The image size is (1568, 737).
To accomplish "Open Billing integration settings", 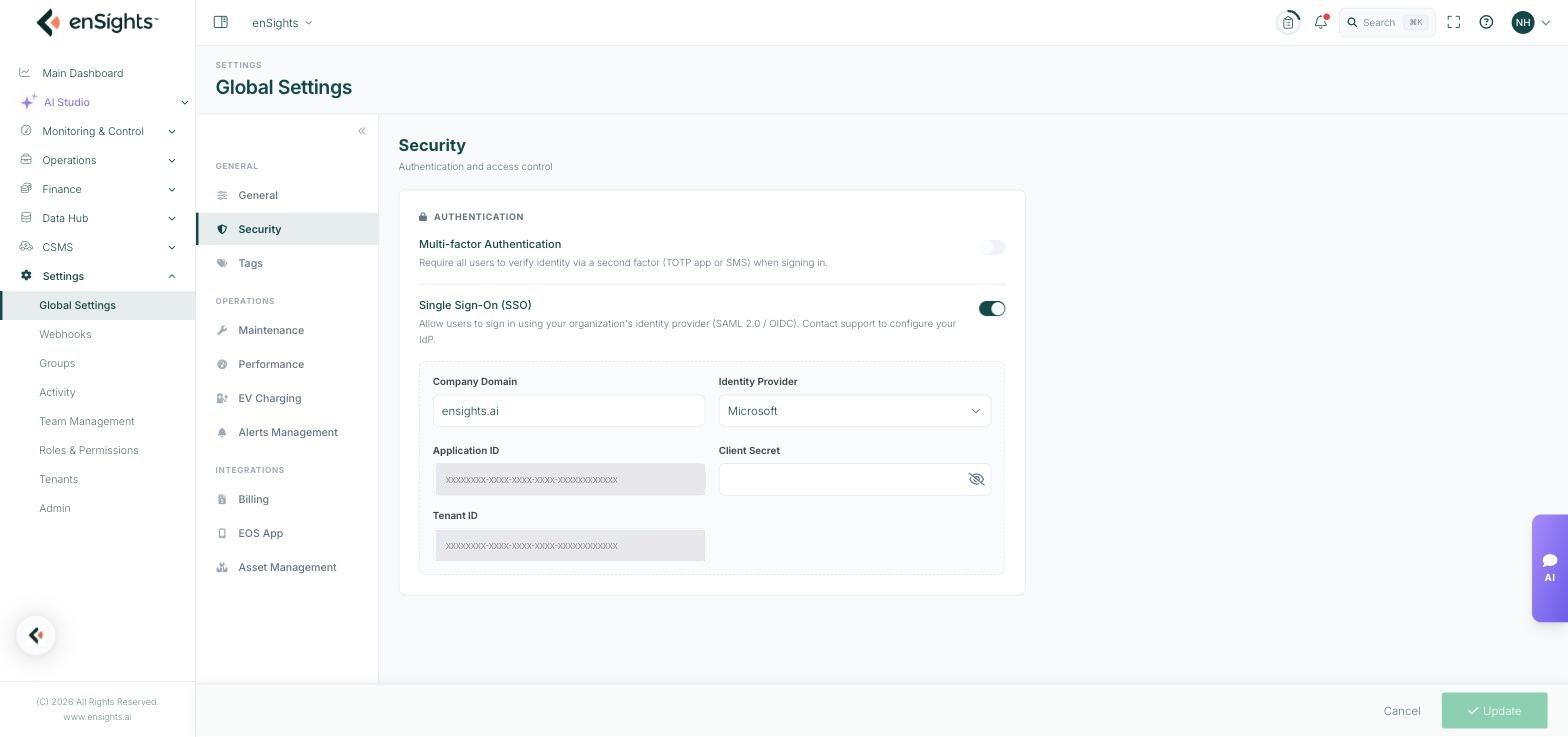I will (x=287, y=499).
